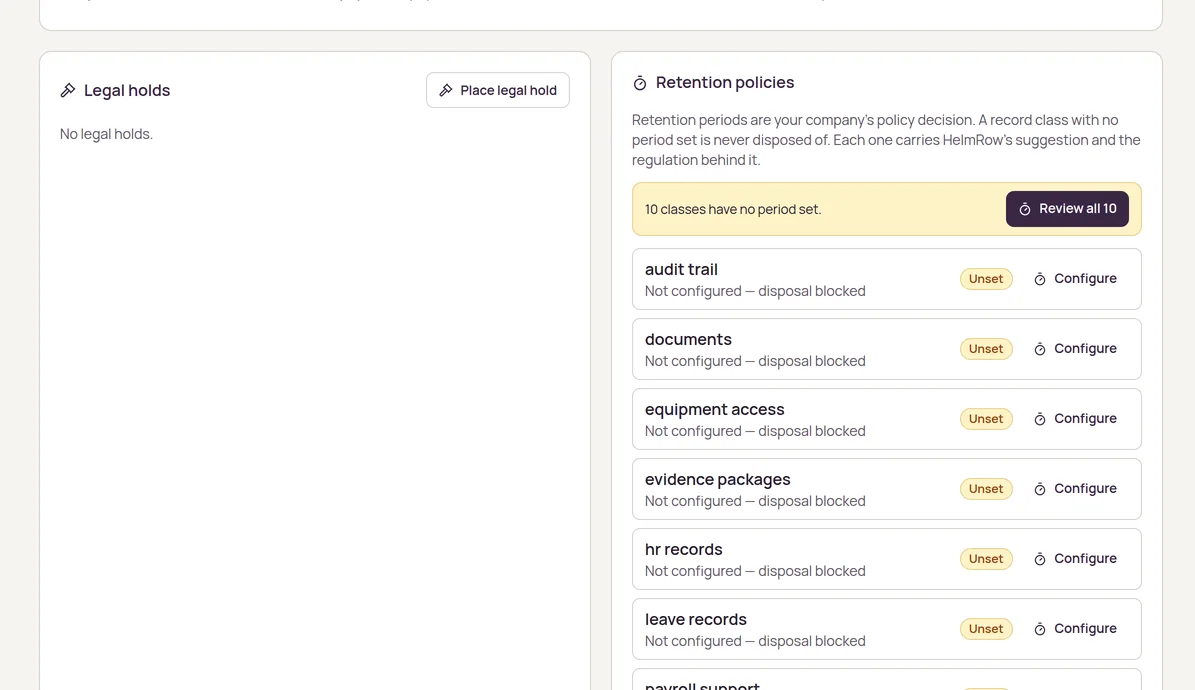Click the gavel icon in Place legal hold button
The width and height of the screenshot is (1195, 690).
pyautogui.click(x=446, y=90)
